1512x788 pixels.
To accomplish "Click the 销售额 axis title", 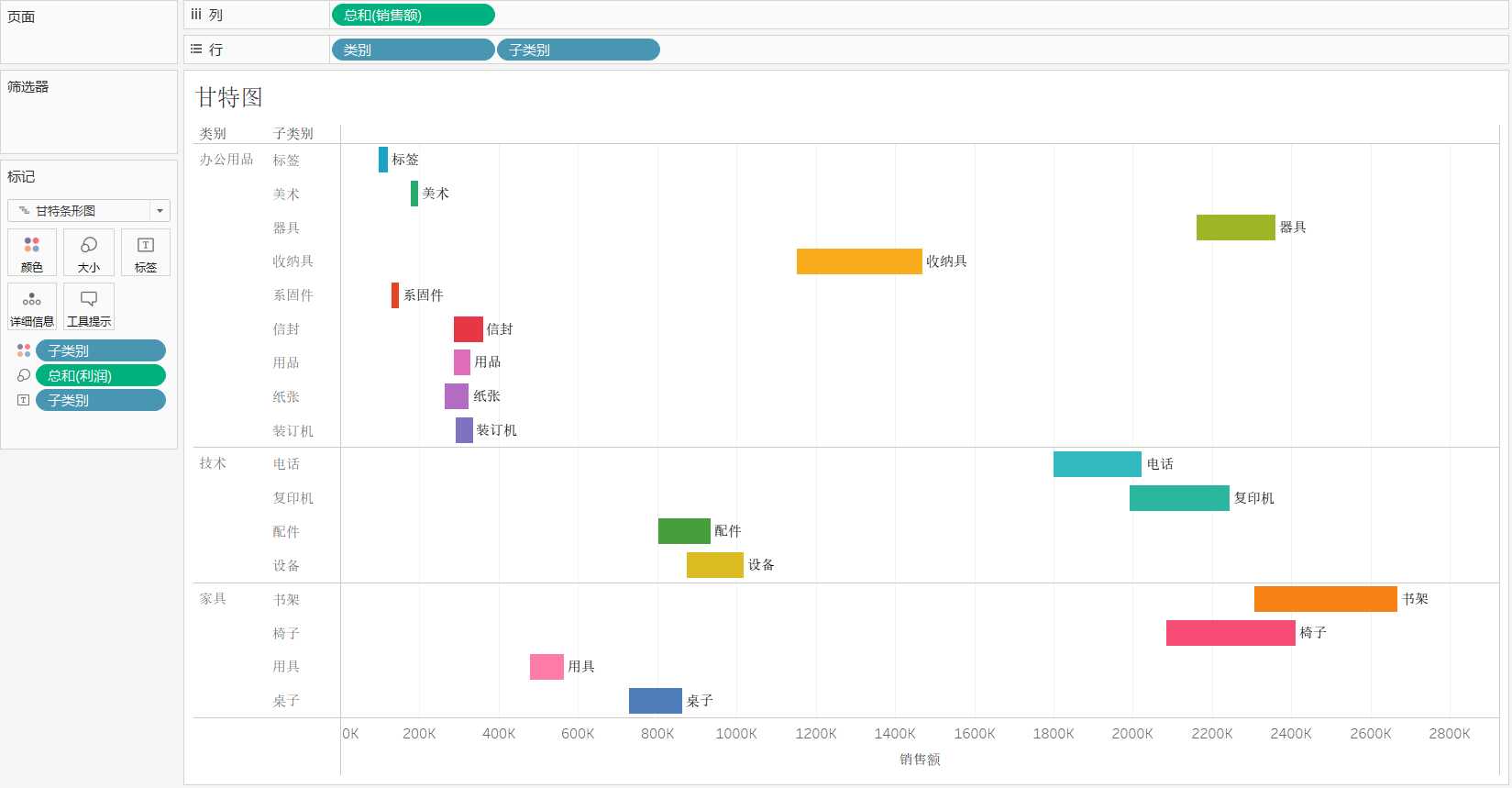I will click(920, 760).
